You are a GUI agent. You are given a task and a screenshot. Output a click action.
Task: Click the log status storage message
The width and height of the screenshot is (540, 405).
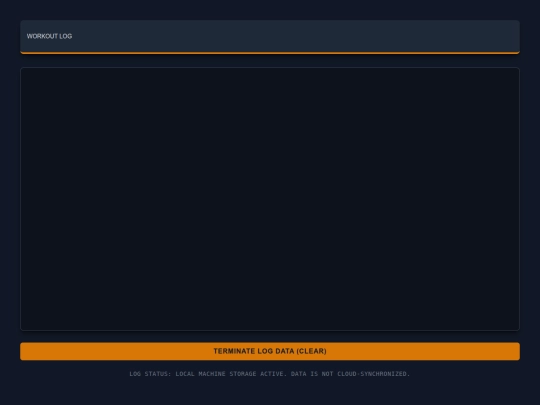pos(270,374)
